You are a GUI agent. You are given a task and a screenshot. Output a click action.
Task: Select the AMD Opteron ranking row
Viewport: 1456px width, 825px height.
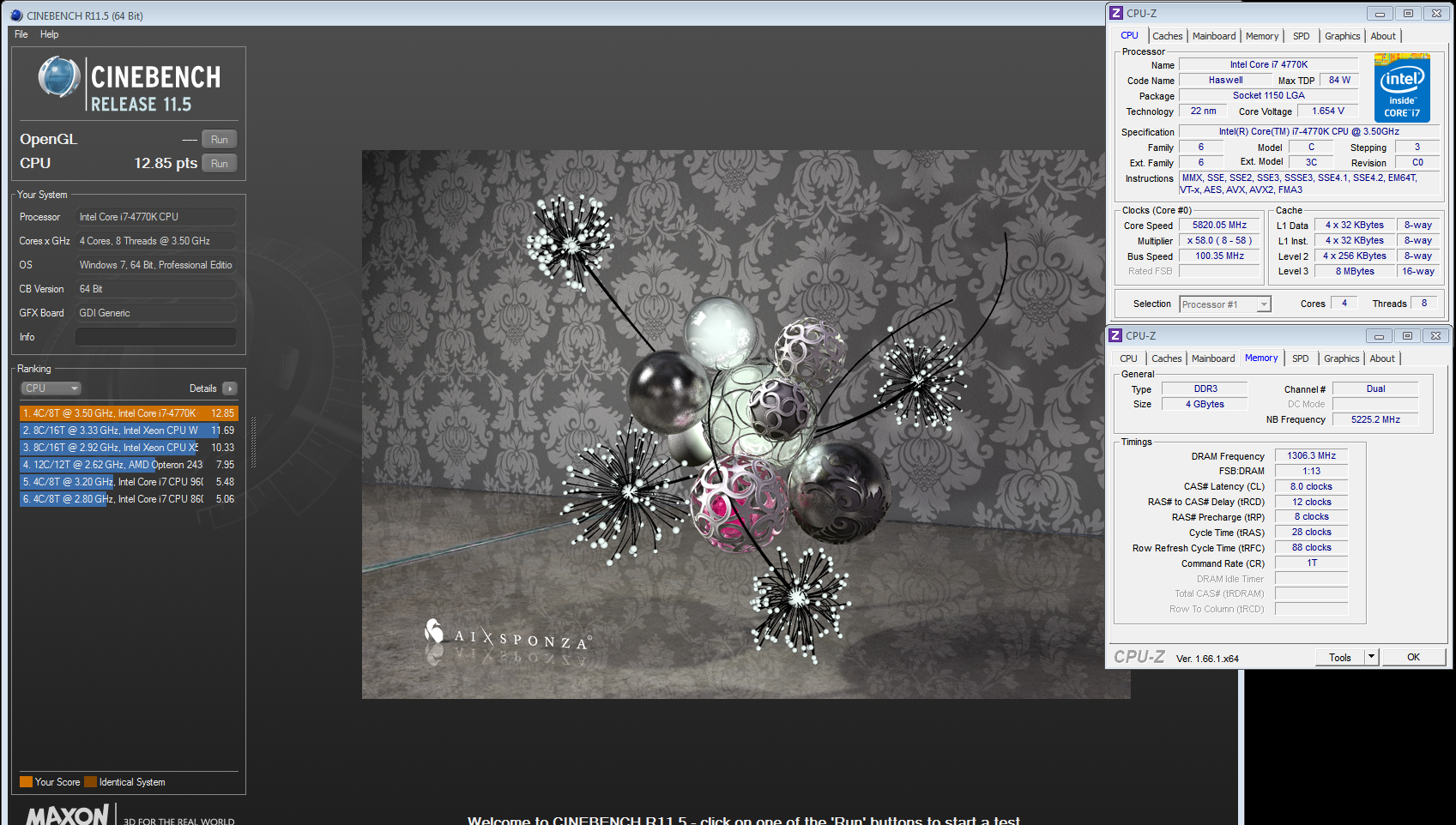pos(128,465)
